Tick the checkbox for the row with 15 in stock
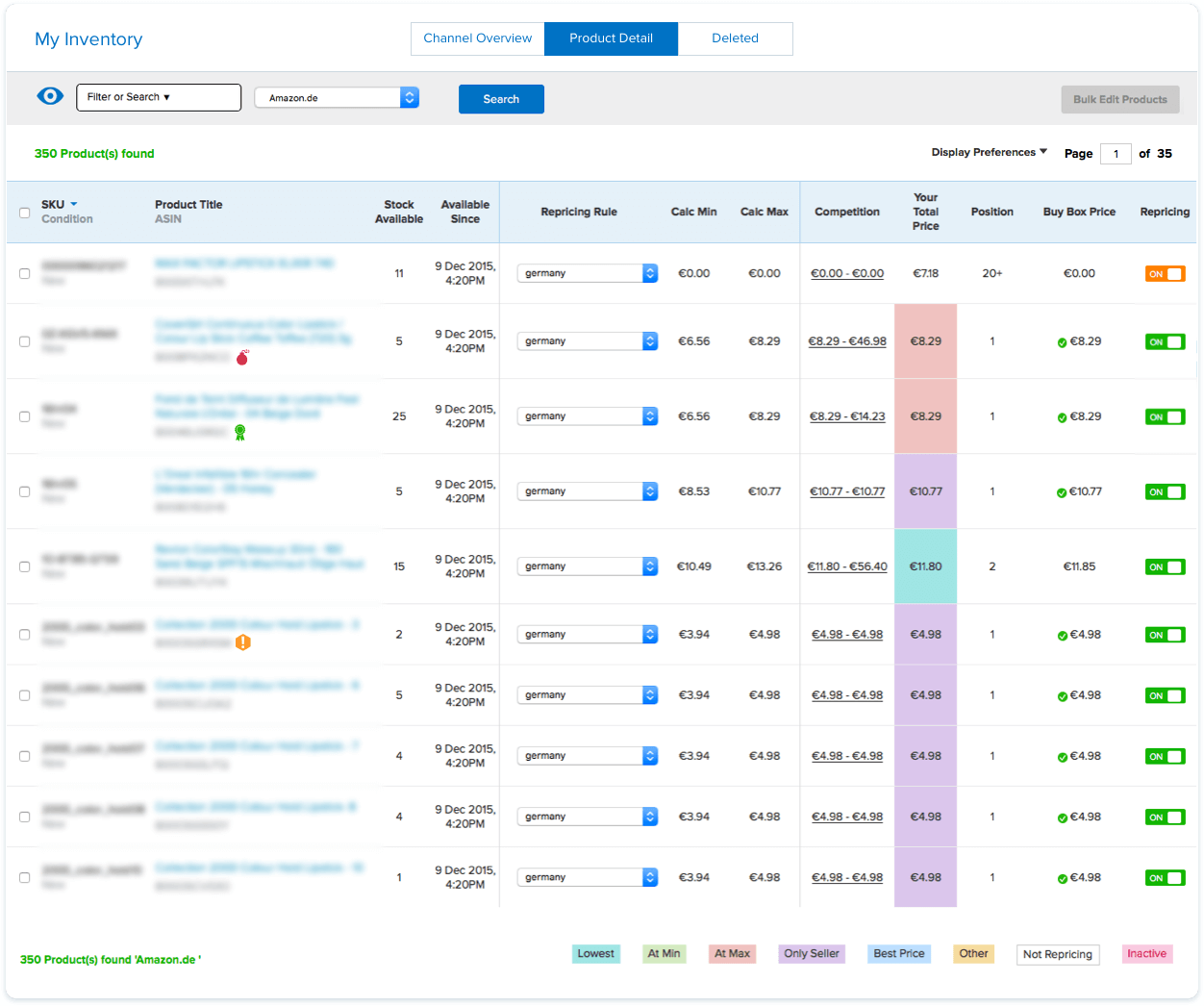The image size is (1204, 1006). pos(25,566)
